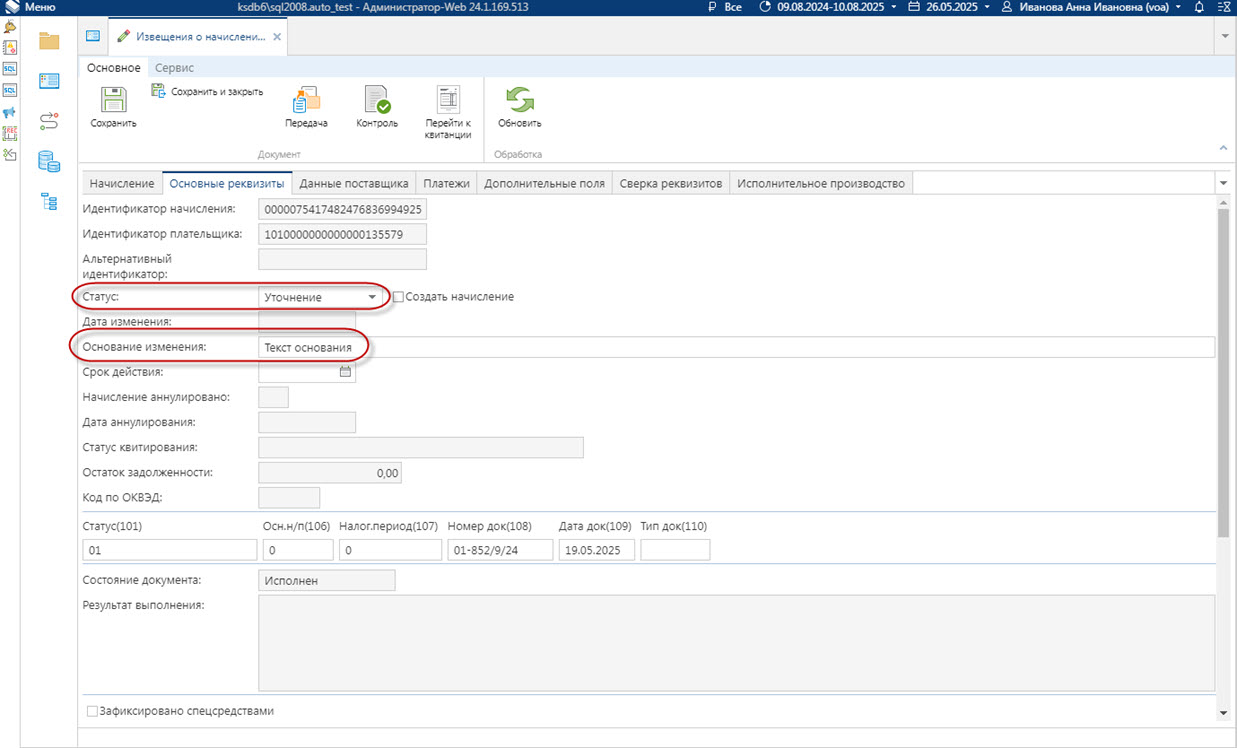
Task: Open the first SQL icon in the left strip
Action: pyautogui.click(x=9, y=69)
